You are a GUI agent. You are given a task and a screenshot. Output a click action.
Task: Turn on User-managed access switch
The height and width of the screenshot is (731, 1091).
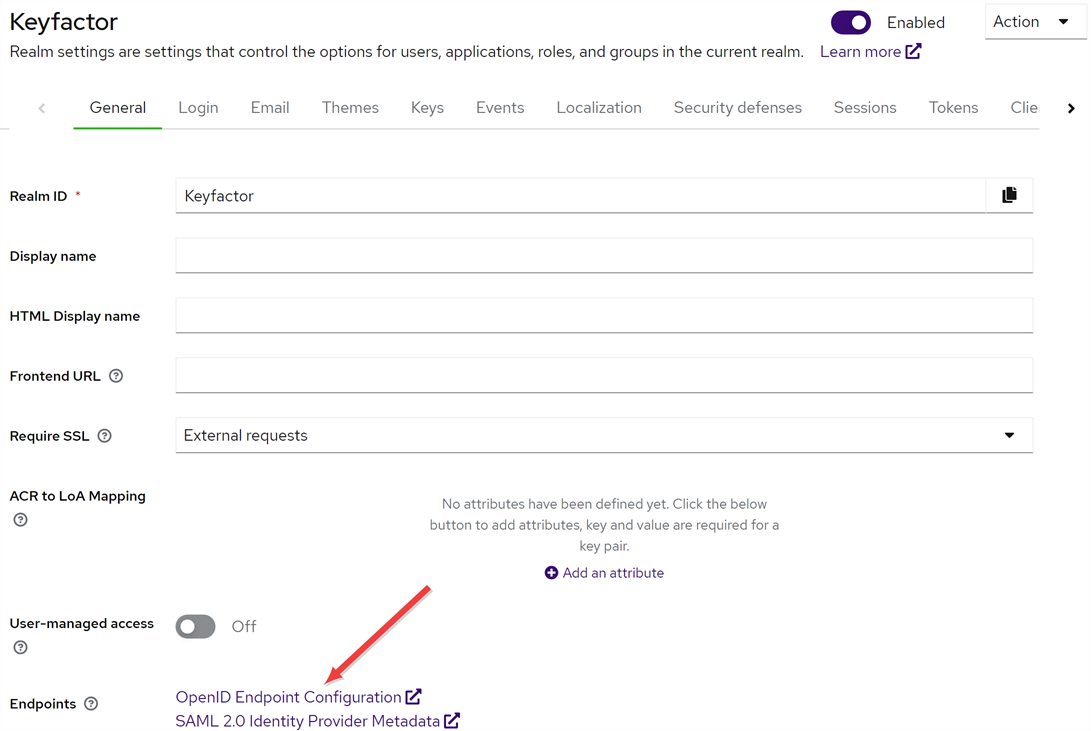click(x=196, y=626)
